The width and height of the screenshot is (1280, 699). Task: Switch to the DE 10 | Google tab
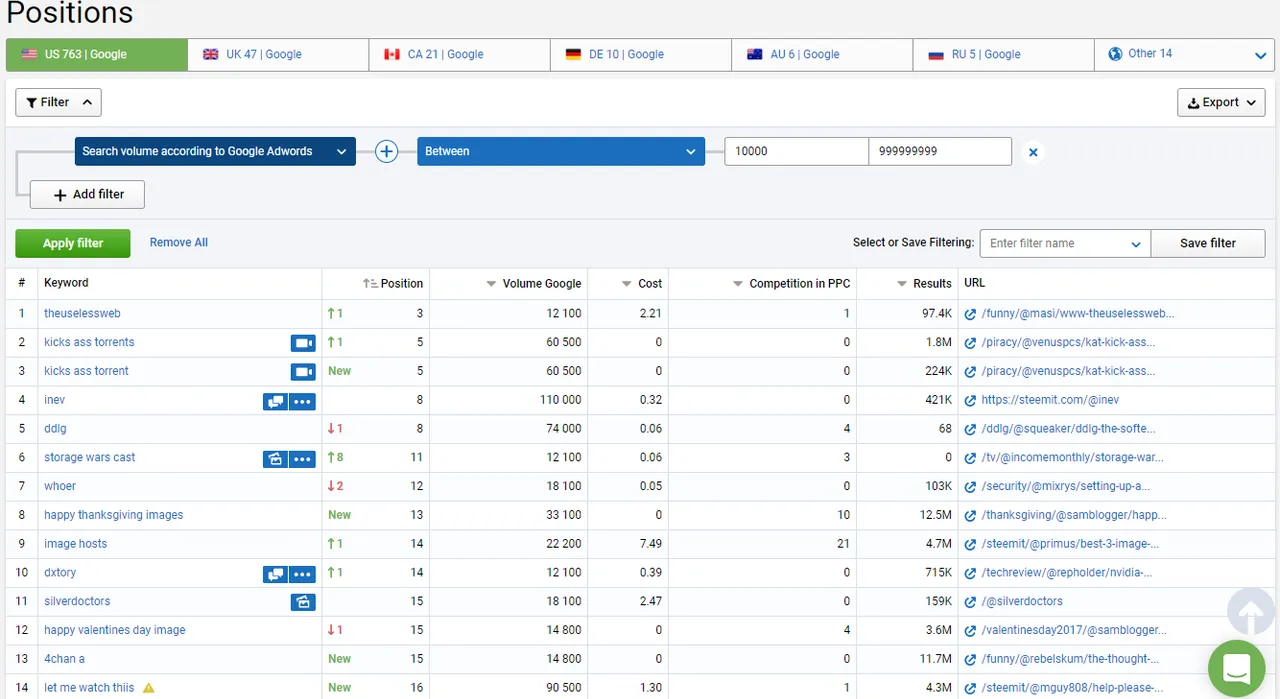pos(640,55)
